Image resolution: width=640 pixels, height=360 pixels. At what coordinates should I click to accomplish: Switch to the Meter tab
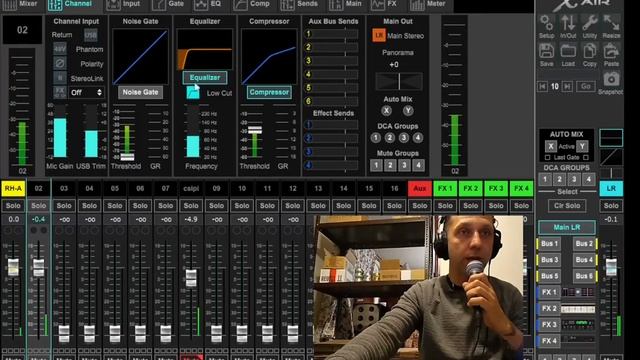click(x=428, y=4)
